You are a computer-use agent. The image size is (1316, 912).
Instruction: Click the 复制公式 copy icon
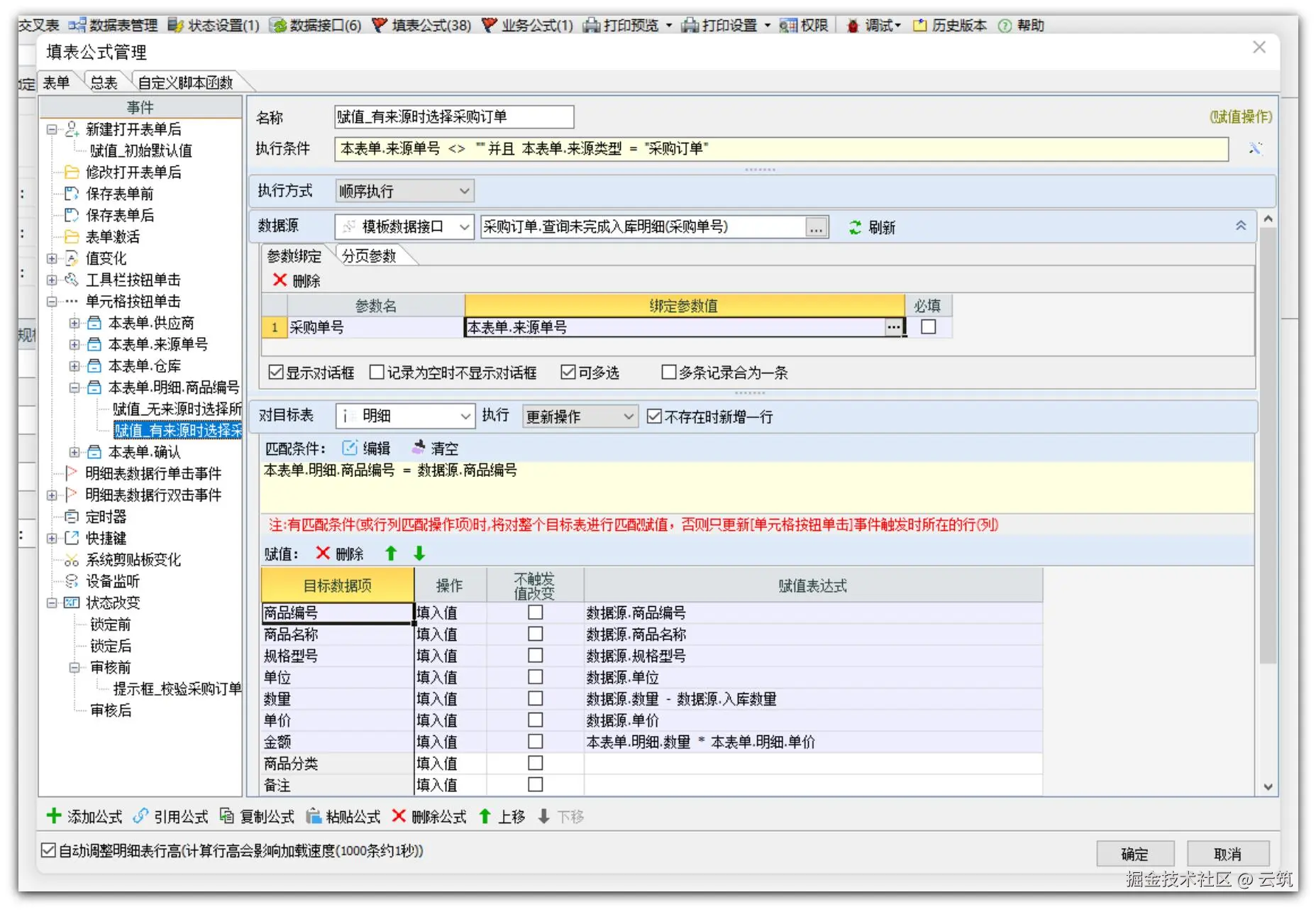(x=227, y=815)
